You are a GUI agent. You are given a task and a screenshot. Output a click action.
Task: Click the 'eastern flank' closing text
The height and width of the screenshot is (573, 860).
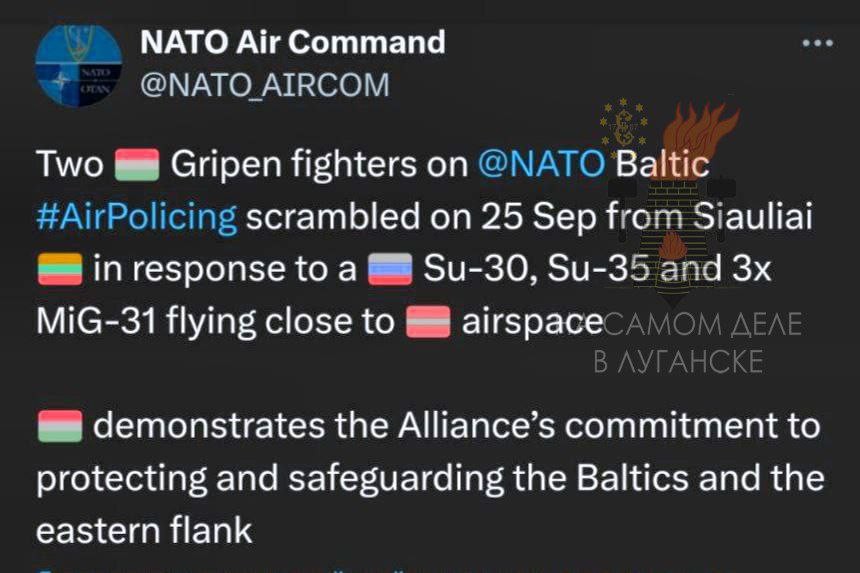pos(144,531)
